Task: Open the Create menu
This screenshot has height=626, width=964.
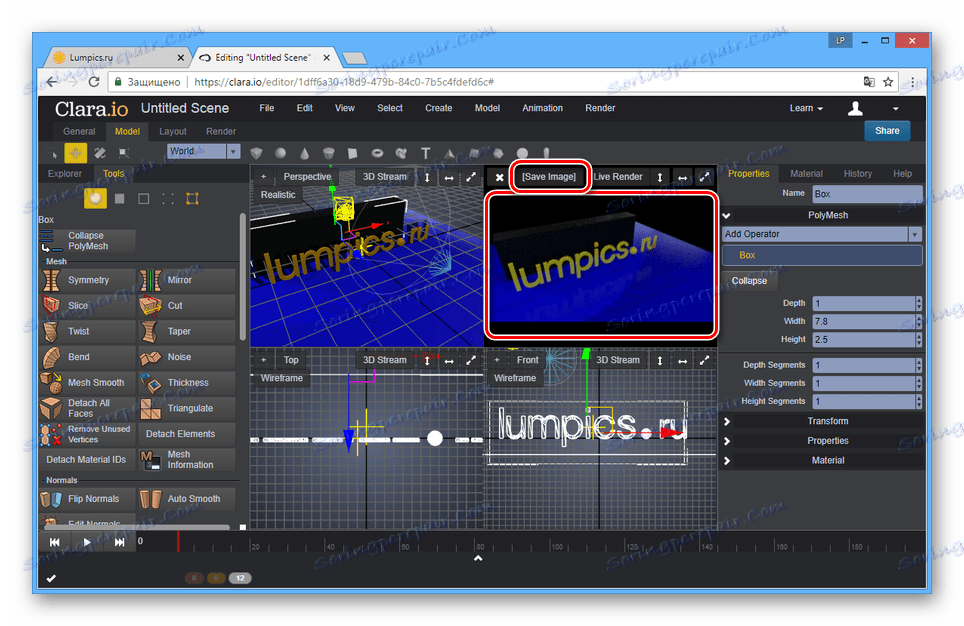Action: tap(438, 108)
